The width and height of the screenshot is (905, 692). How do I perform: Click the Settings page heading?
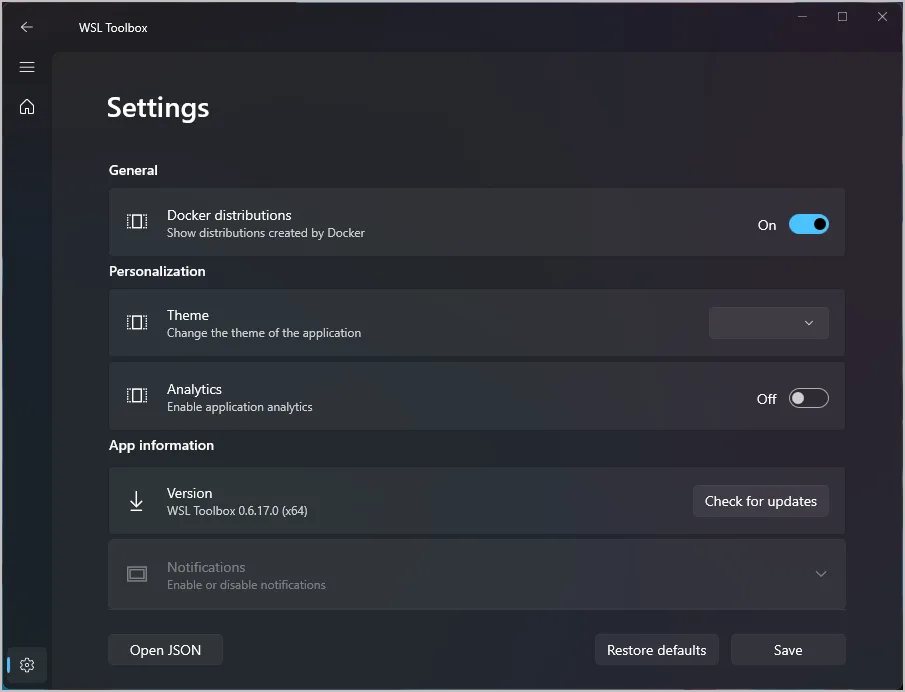[x=158, y=108]
